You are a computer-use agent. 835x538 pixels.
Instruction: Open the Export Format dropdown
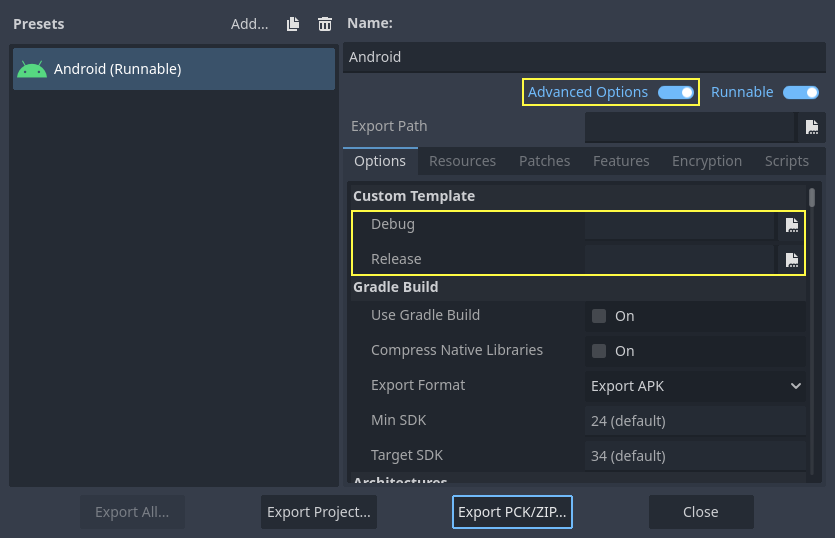tap(696, 386)
